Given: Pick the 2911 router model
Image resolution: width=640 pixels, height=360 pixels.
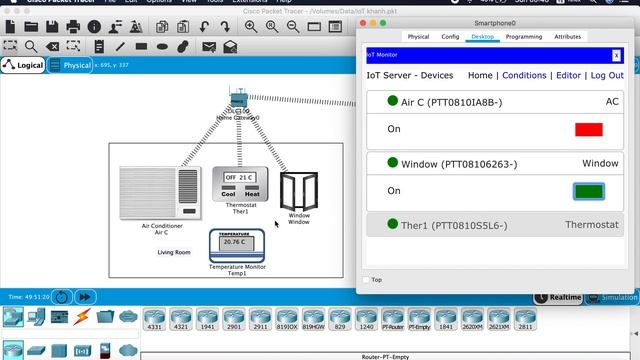Looking at the screenshot, I should [260, 319].
